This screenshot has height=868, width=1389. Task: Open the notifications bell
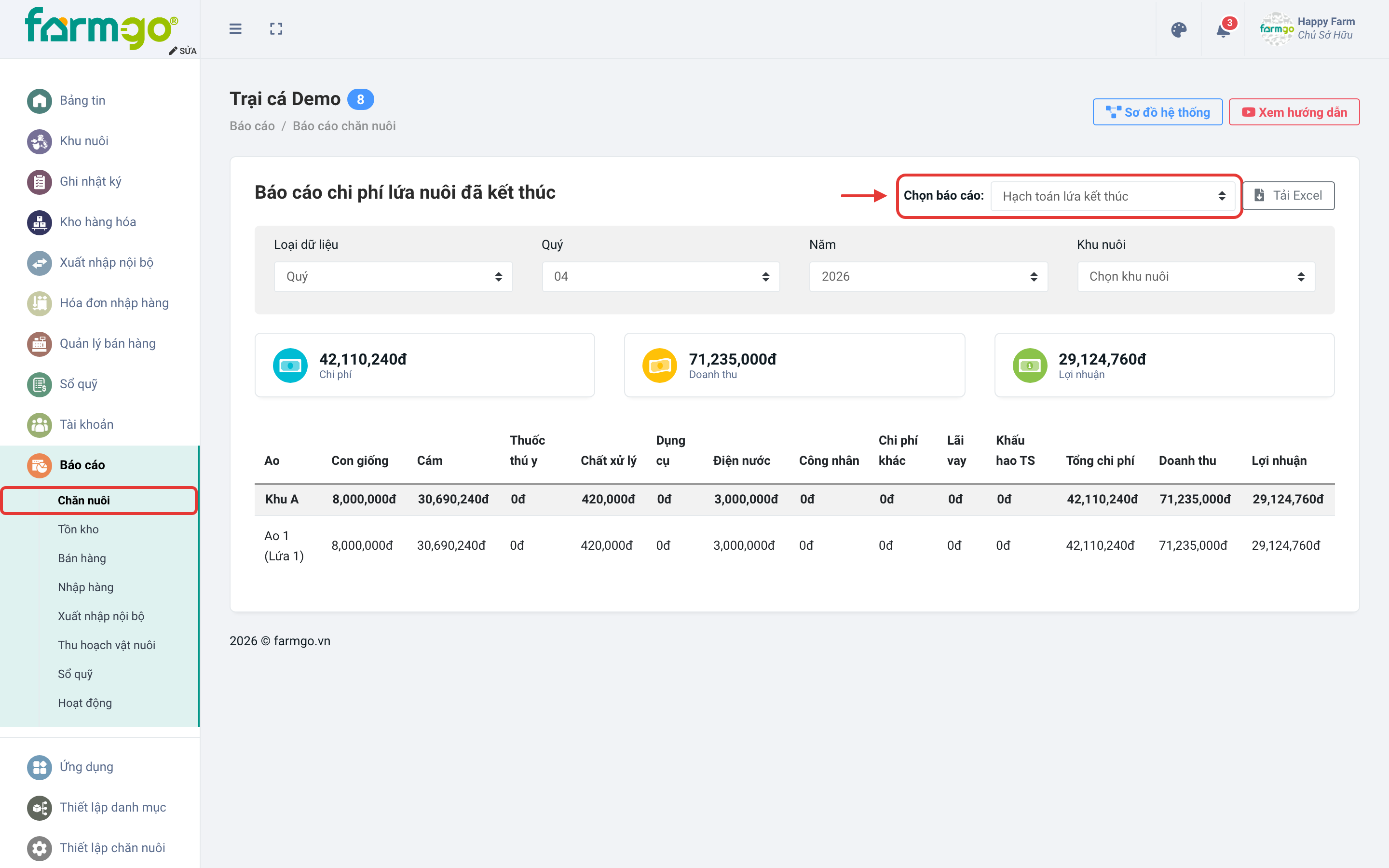click(1223, 30)
